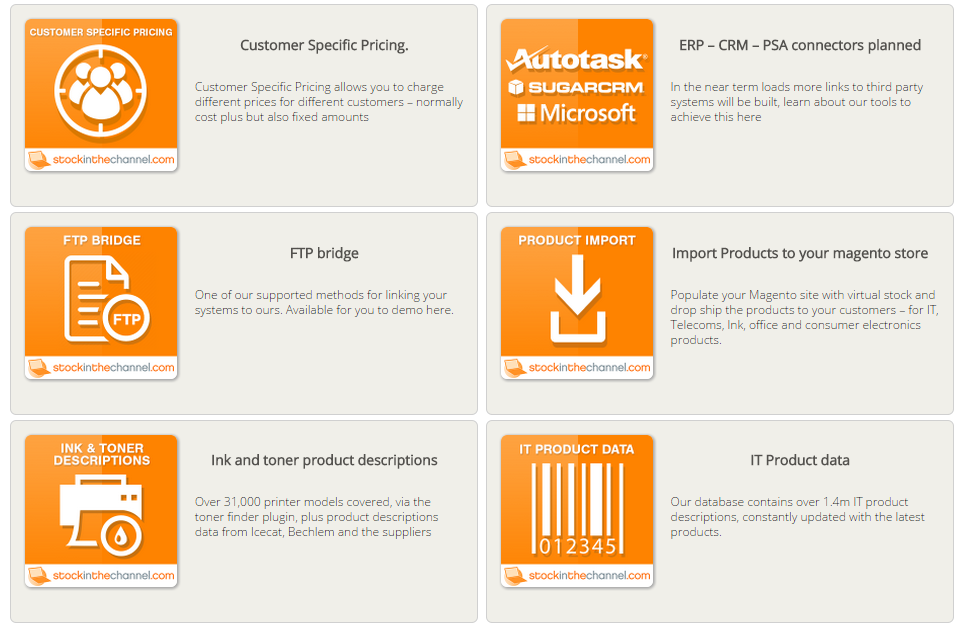This screenshot has width=963, height=633.
Task: Select the 31,000 printer models description text
Action: click(316, 517)
